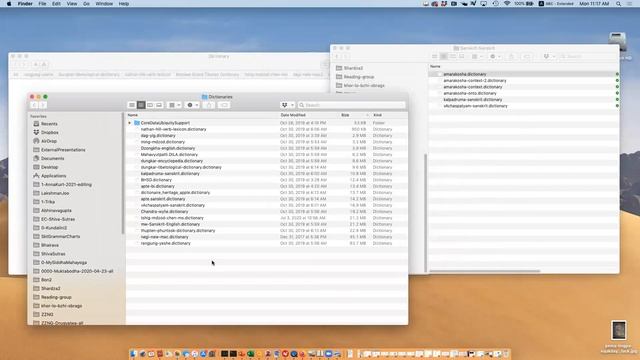Go forward in Dictionaries window
Viewport: 640px width, 360px height.
(x=43, y=105)
